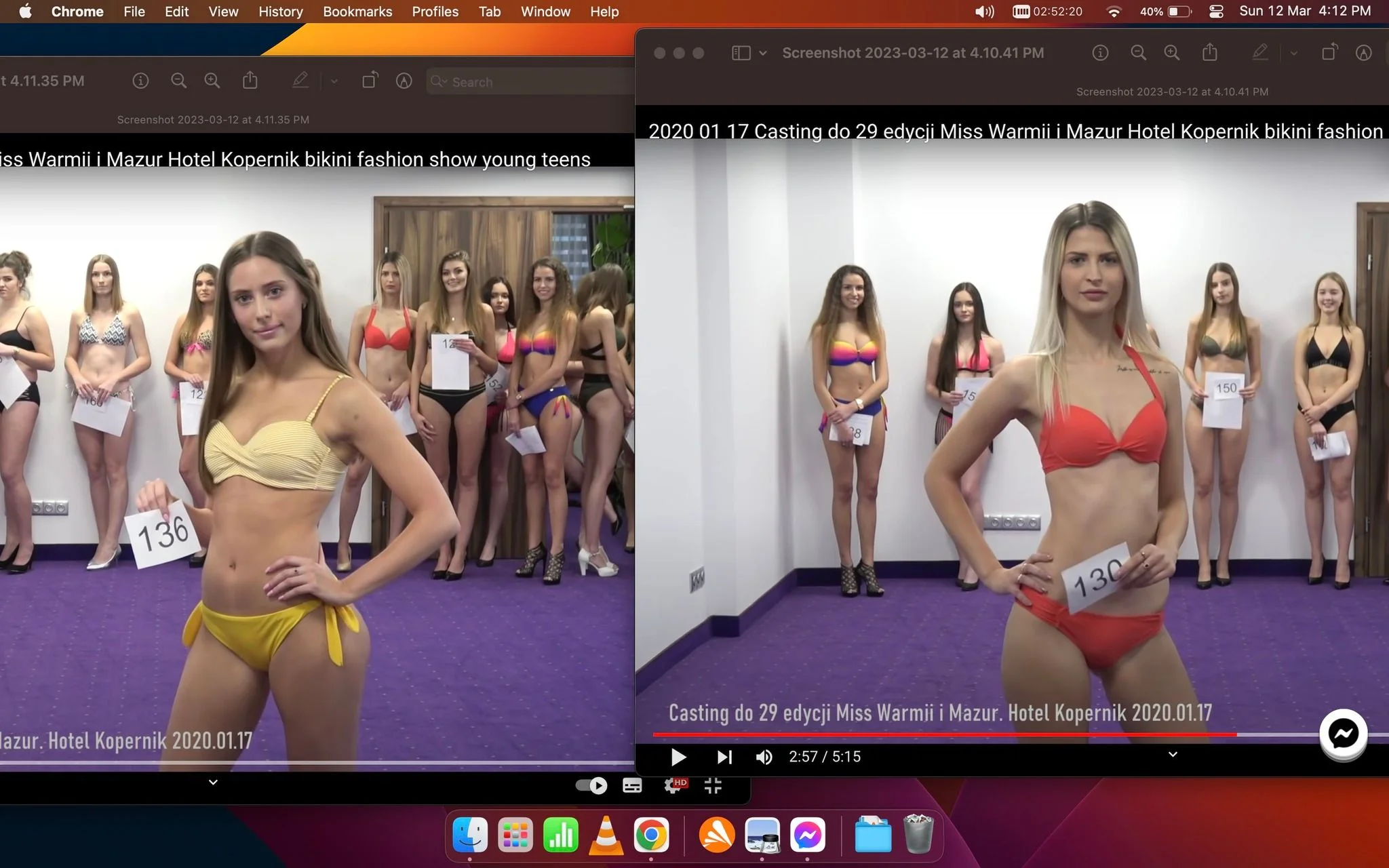Toggle YouTube autoplay switch

(x=591, y=785)
